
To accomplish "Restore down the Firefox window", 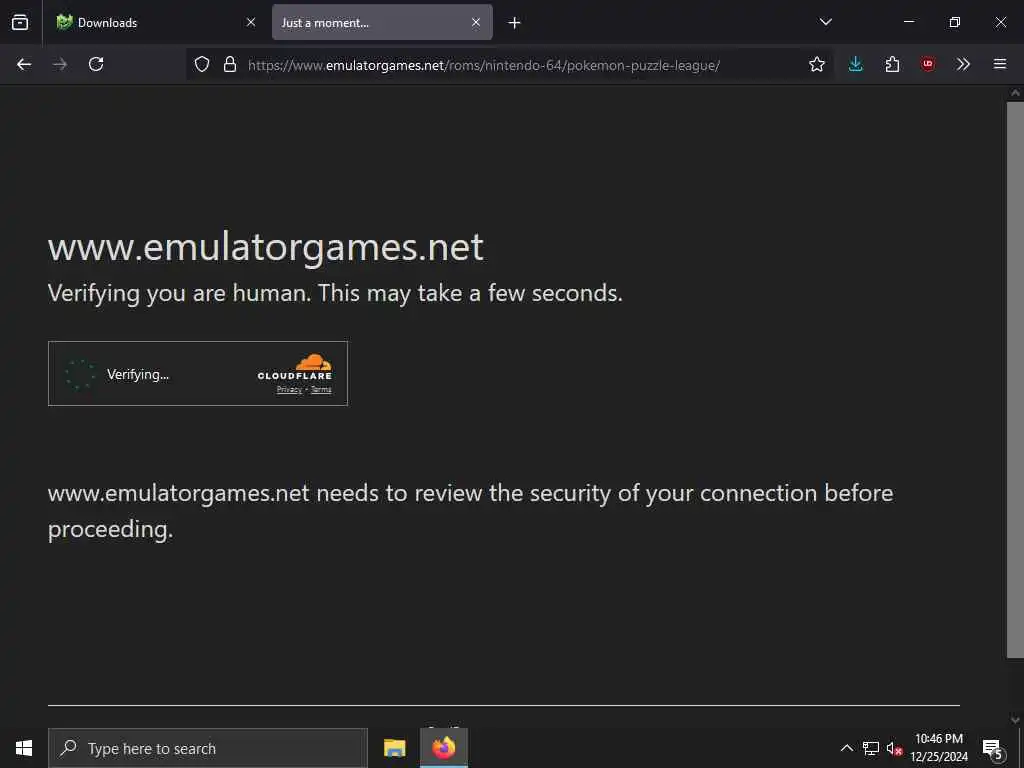I will [955, 22].
